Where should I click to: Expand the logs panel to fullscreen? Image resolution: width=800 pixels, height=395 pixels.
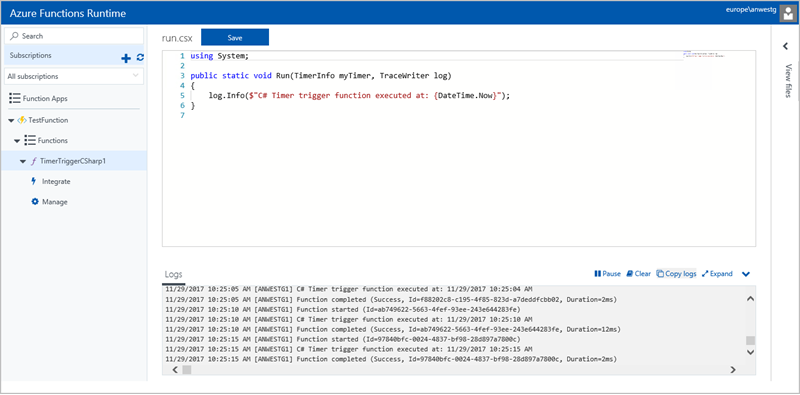tap(717, 274)
